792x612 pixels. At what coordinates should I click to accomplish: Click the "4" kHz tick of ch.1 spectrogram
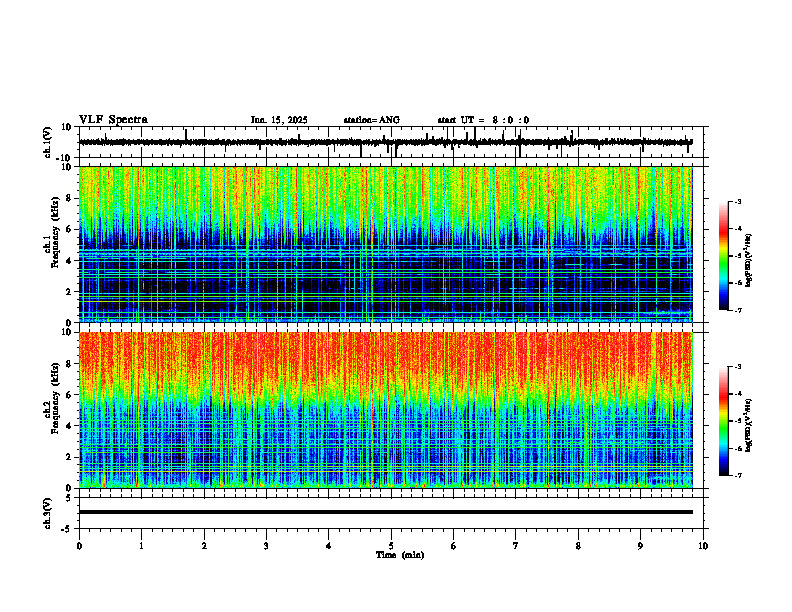pyautogui.click(x=70, y=261)
